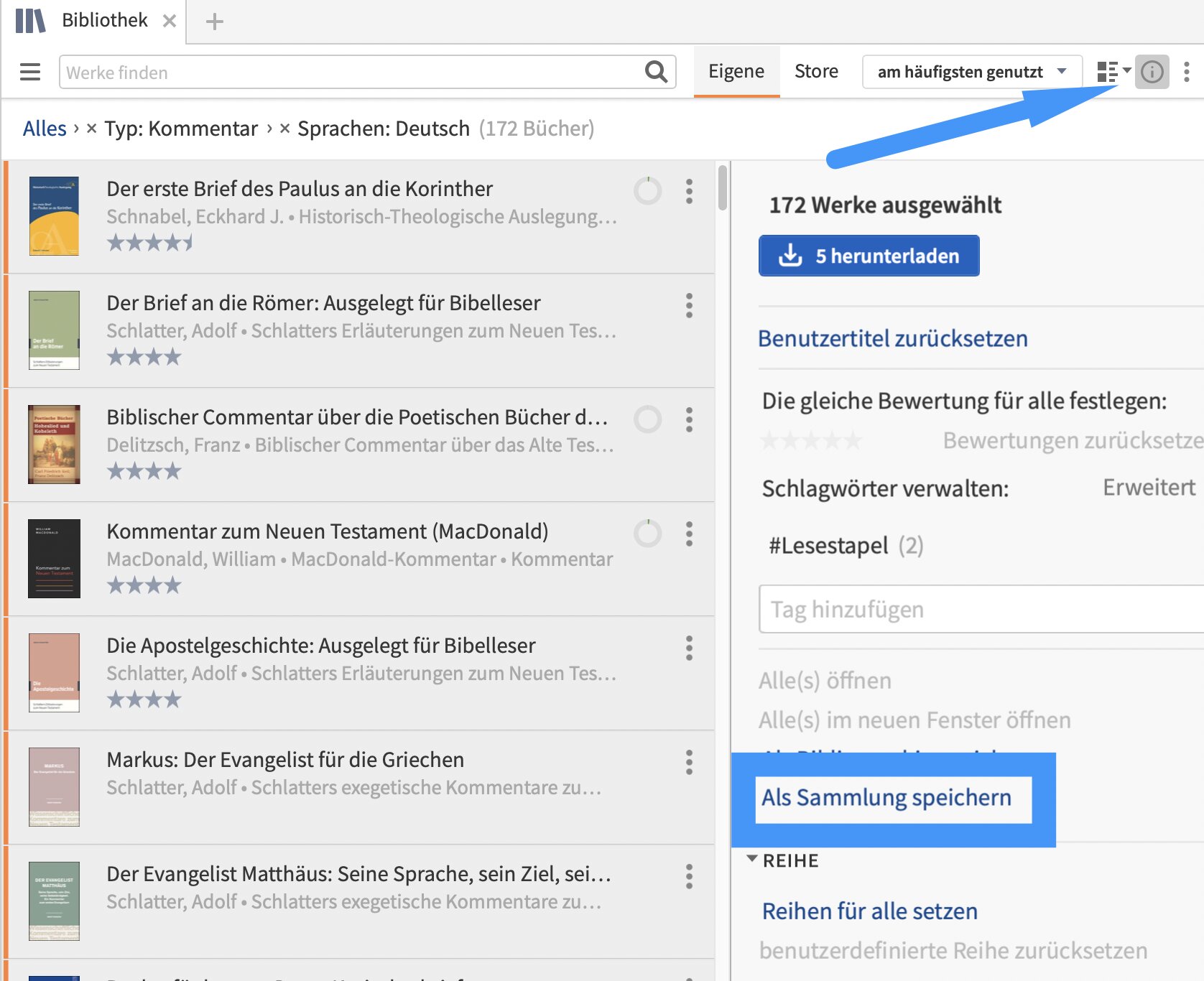Viewport: 1204px width, 981px height.
Task: Click 'Erweitert' next to Schlagwörter verwalten
Action: 1149,488
